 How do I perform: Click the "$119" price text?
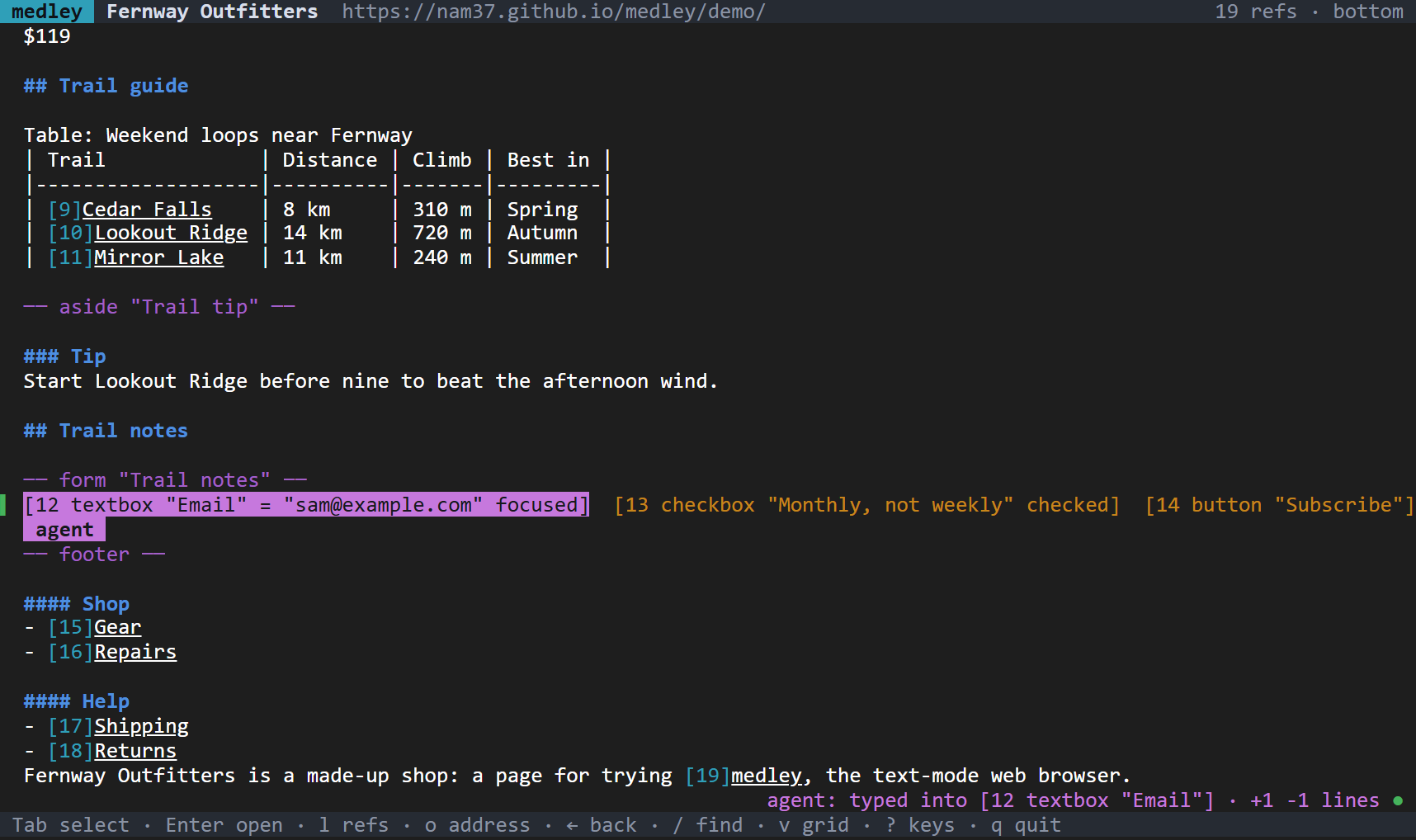click(x=47, y=36)
